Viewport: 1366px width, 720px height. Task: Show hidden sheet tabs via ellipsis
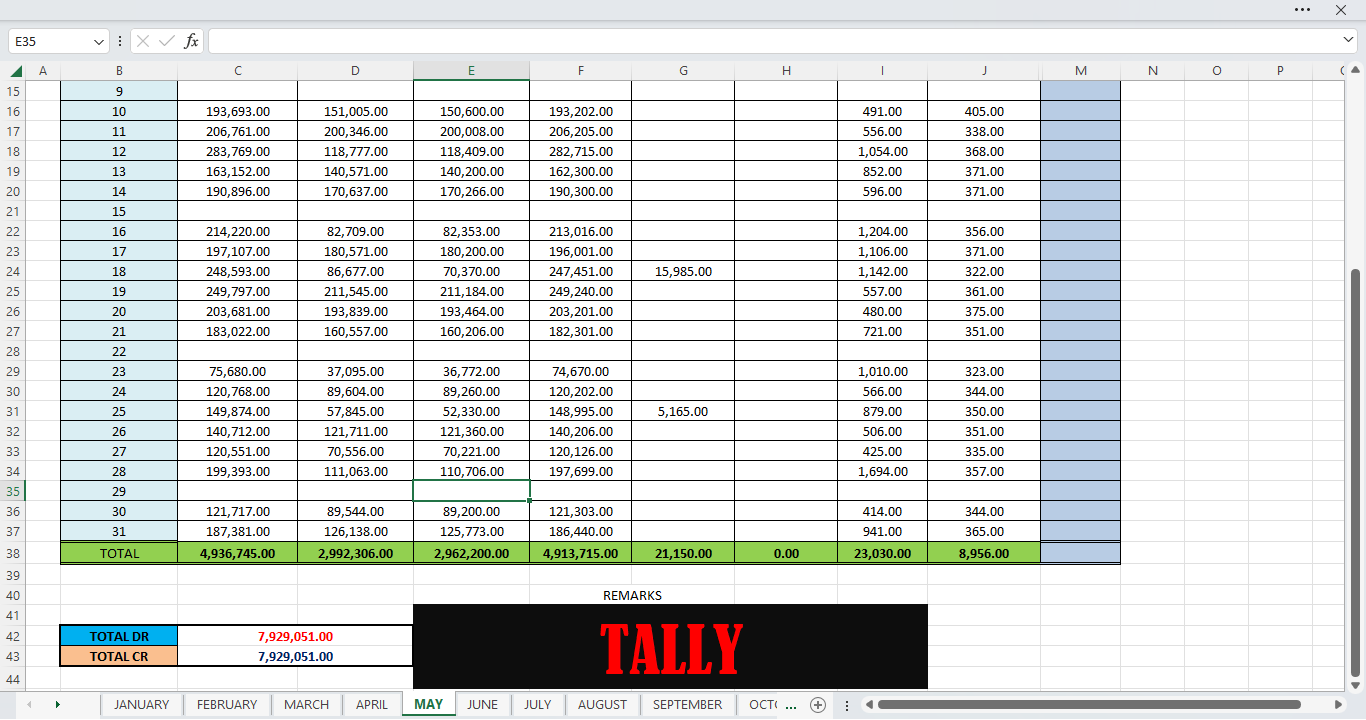click(x=791, y=705)
